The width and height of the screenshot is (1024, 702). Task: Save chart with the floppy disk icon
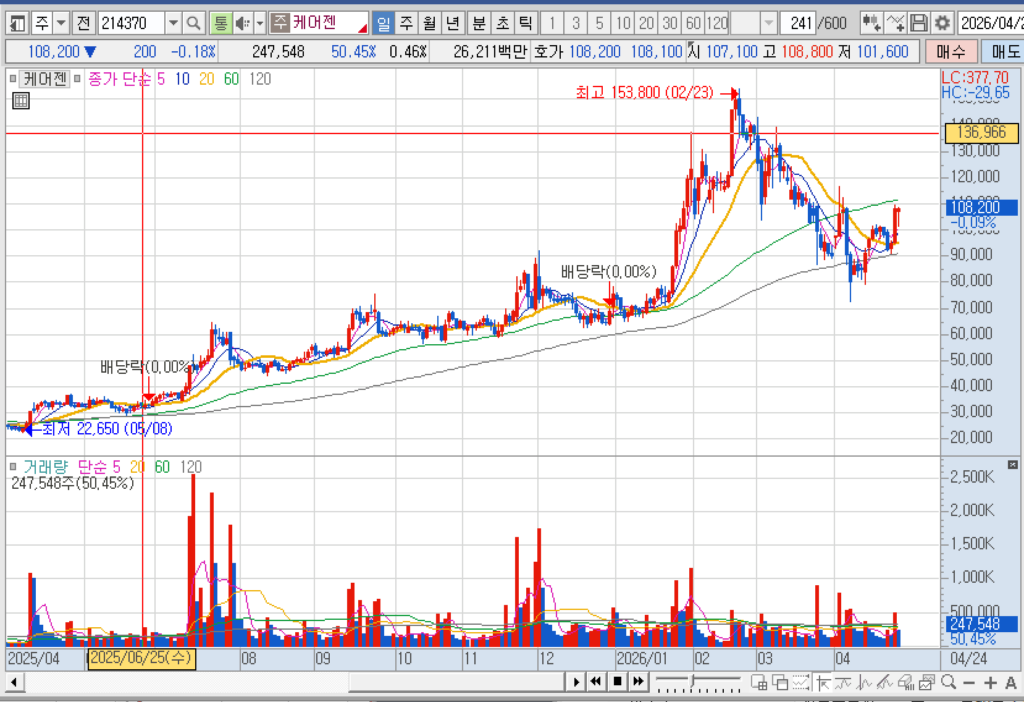pos(919,24)
